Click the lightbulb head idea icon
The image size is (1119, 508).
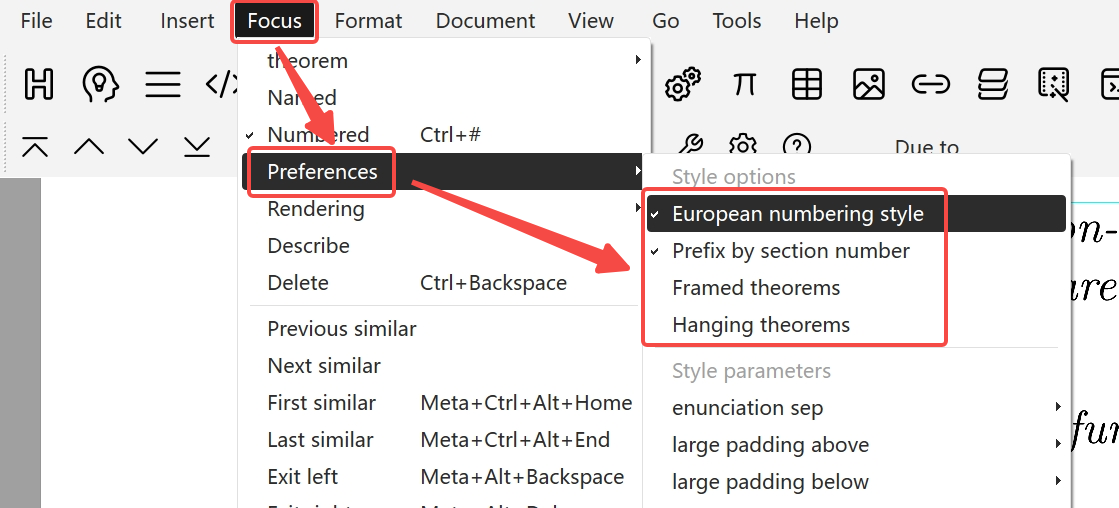pyautogui.click(x=100, y=84)
